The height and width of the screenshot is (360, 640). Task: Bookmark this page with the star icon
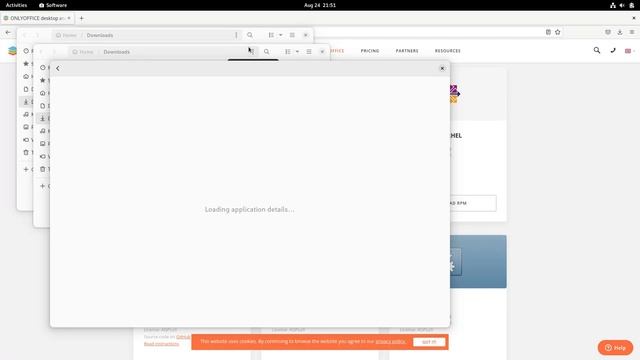pyautogui.click(x=558, y=32)
